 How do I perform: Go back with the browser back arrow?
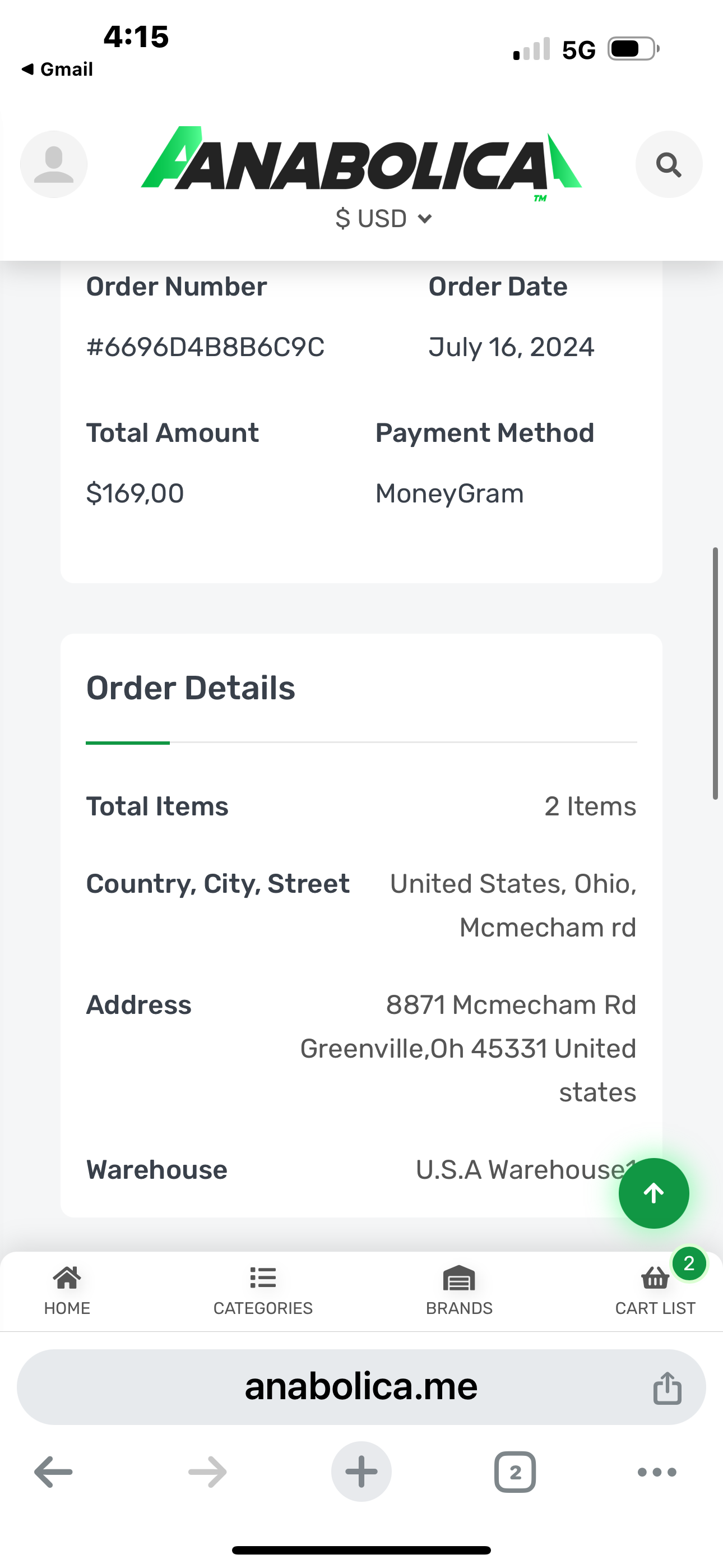(54, 1472)
